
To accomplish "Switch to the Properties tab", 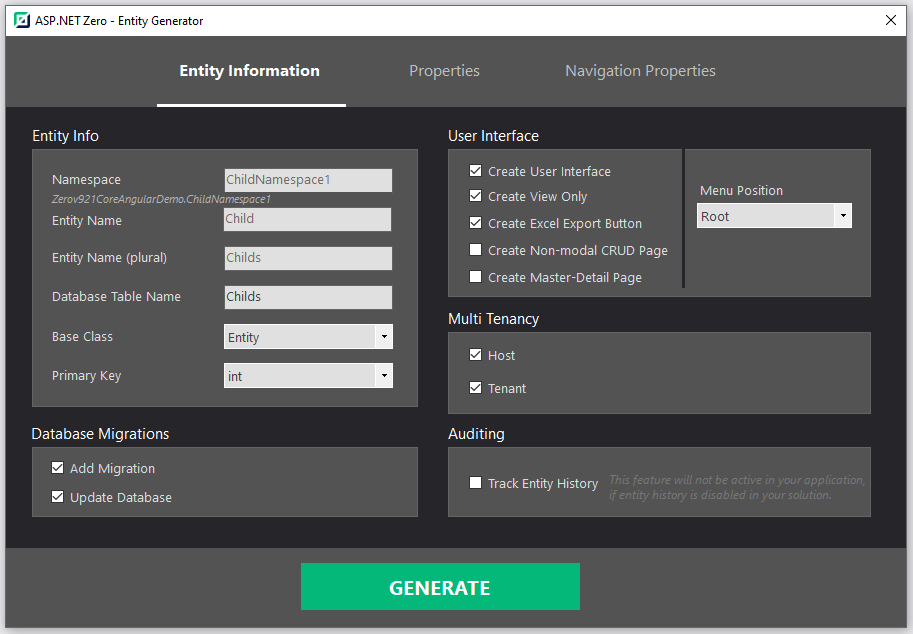I will click(x=444, y=70).
